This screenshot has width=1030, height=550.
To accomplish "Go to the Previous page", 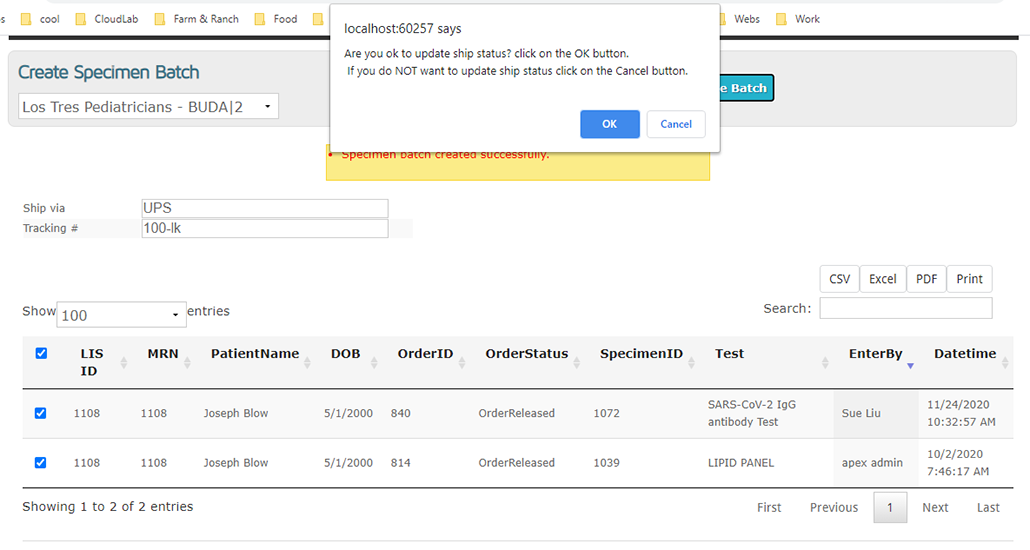I will [x=834, y=507].
